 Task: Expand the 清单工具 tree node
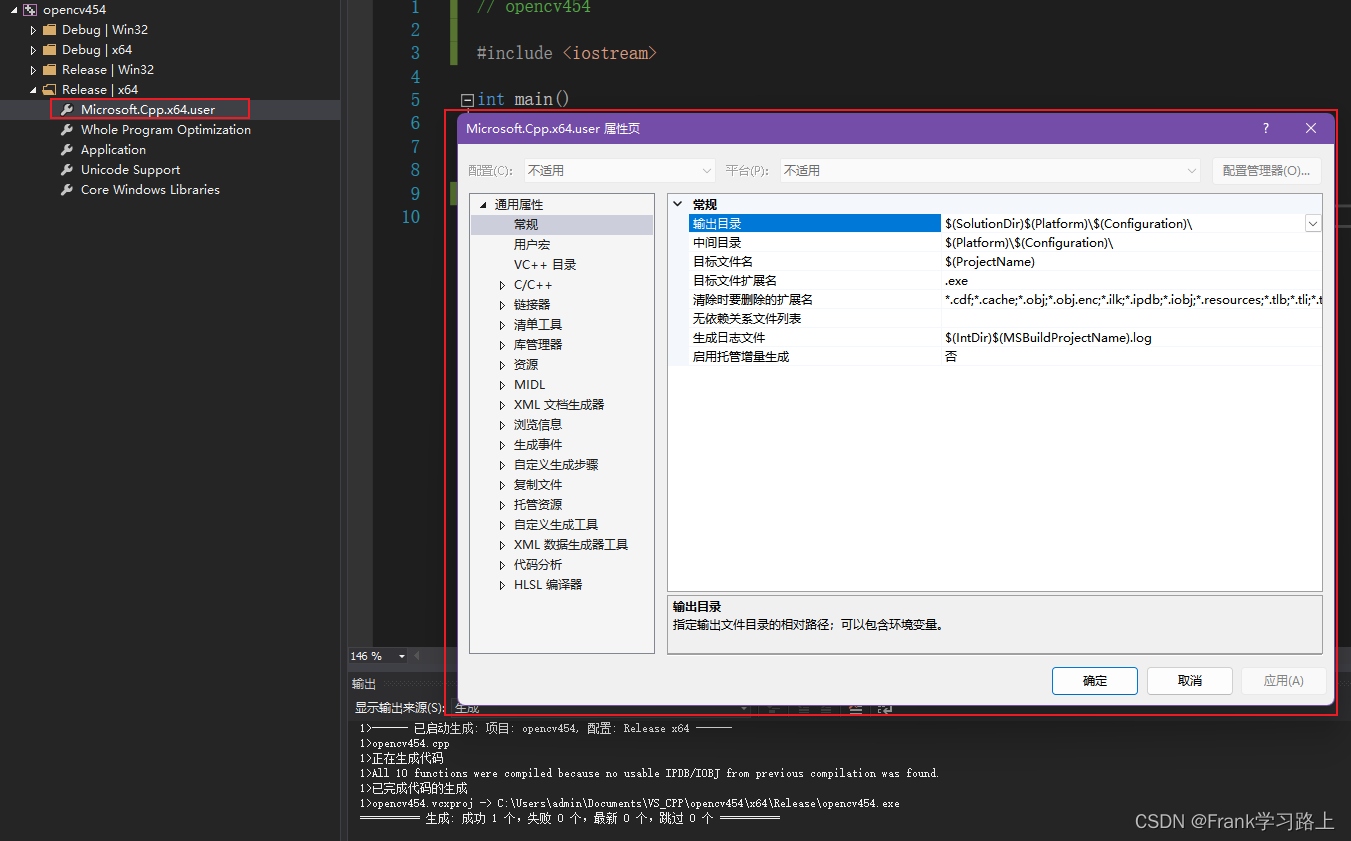tap(502, 325)
